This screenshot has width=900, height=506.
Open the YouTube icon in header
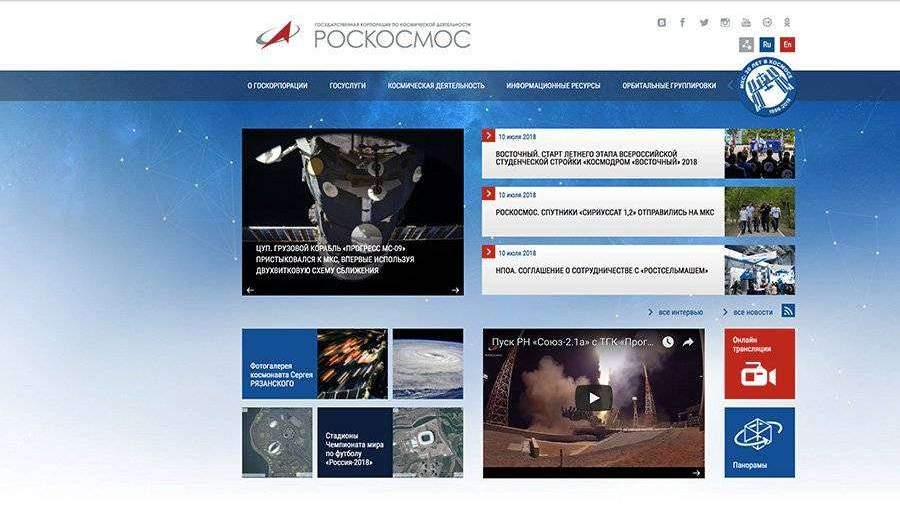[x=746, y=22]
